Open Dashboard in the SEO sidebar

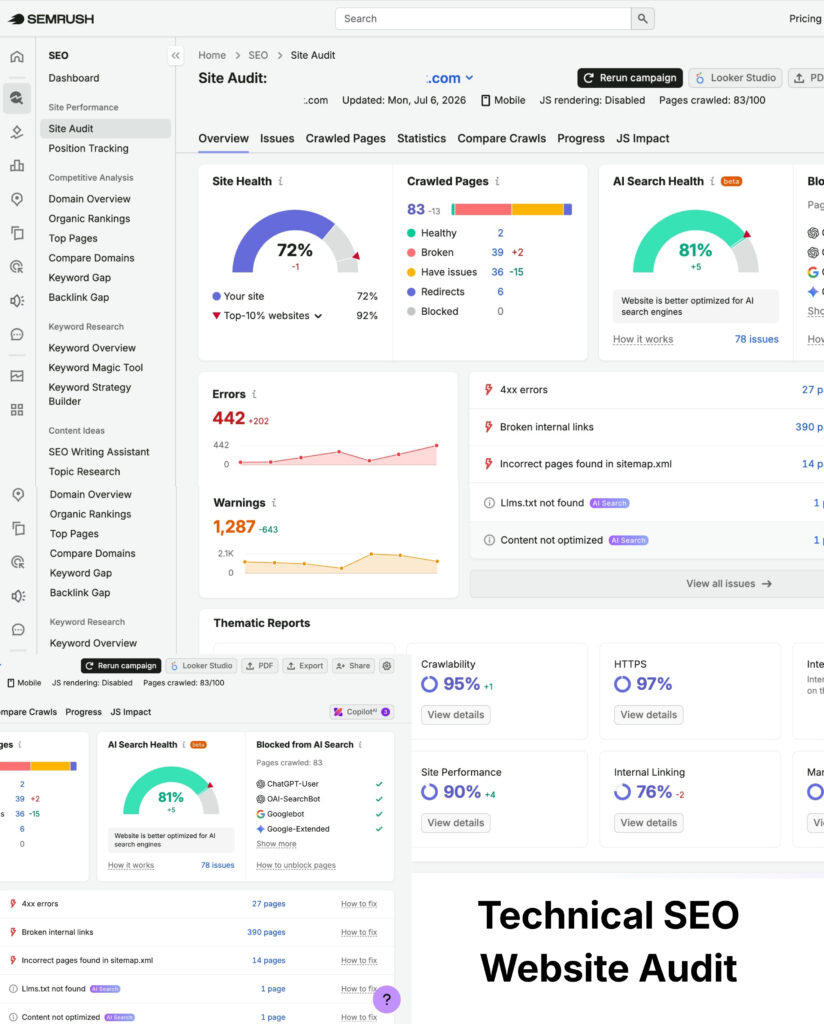74,78
